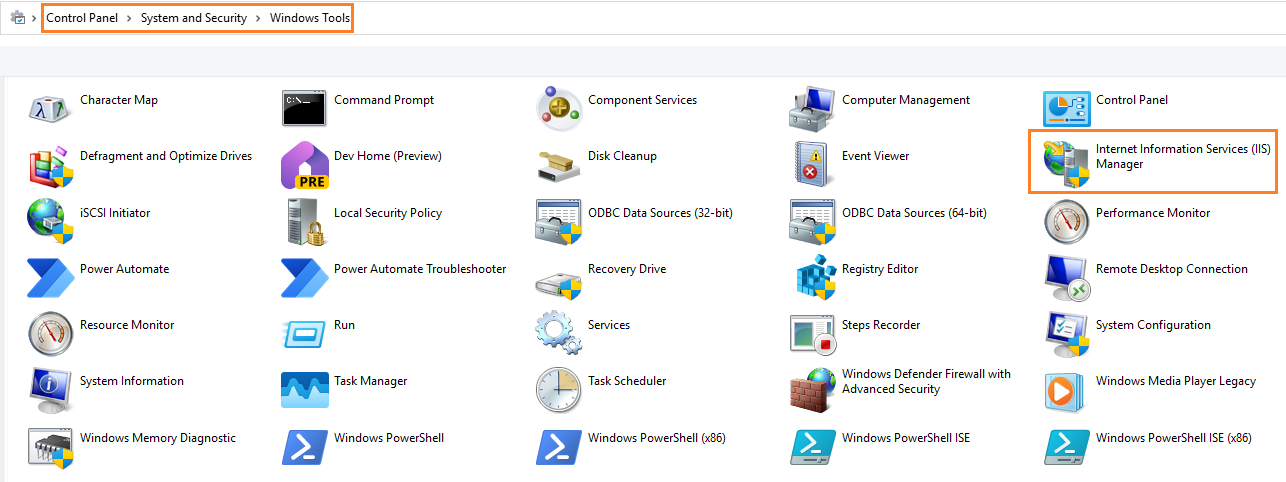Click the Control Panel item icon
Image resolution: width=1286 pixels, height=482 pixels.
point(1067,107)
